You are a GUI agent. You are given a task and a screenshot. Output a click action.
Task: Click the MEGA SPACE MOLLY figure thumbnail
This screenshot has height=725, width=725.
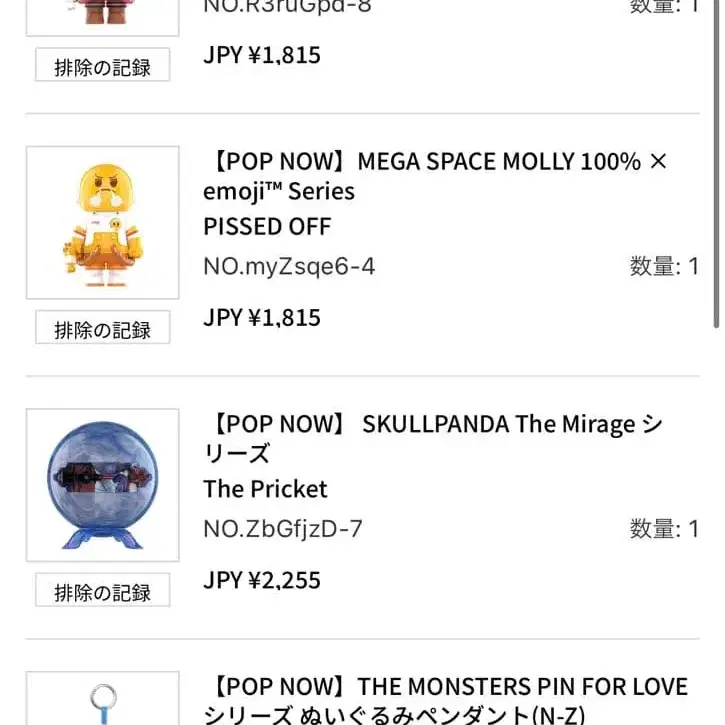[102, 223]
